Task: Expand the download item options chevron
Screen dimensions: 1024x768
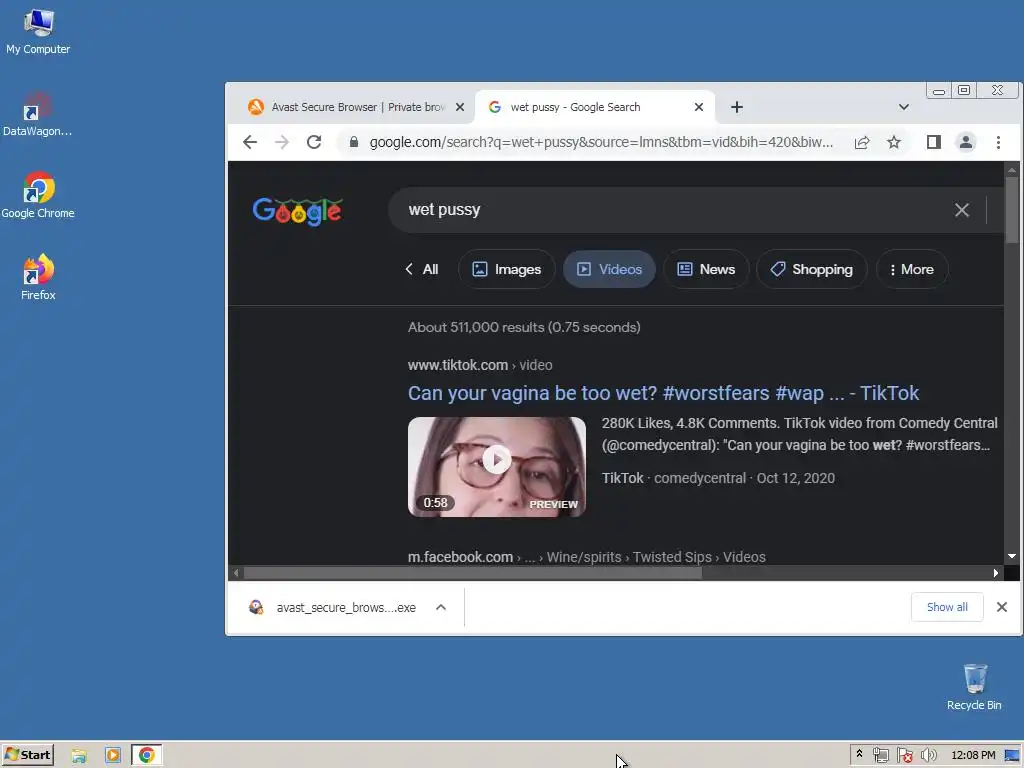Action: [441, 607]
